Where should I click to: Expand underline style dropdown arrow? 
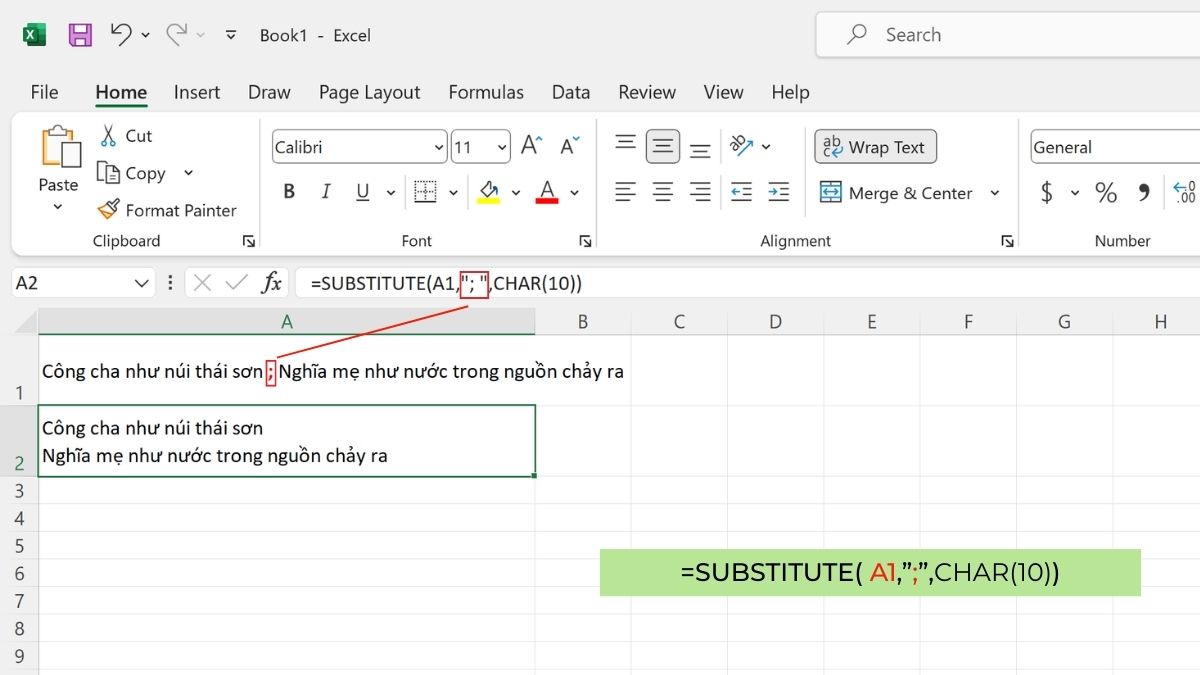click(391, 192)
